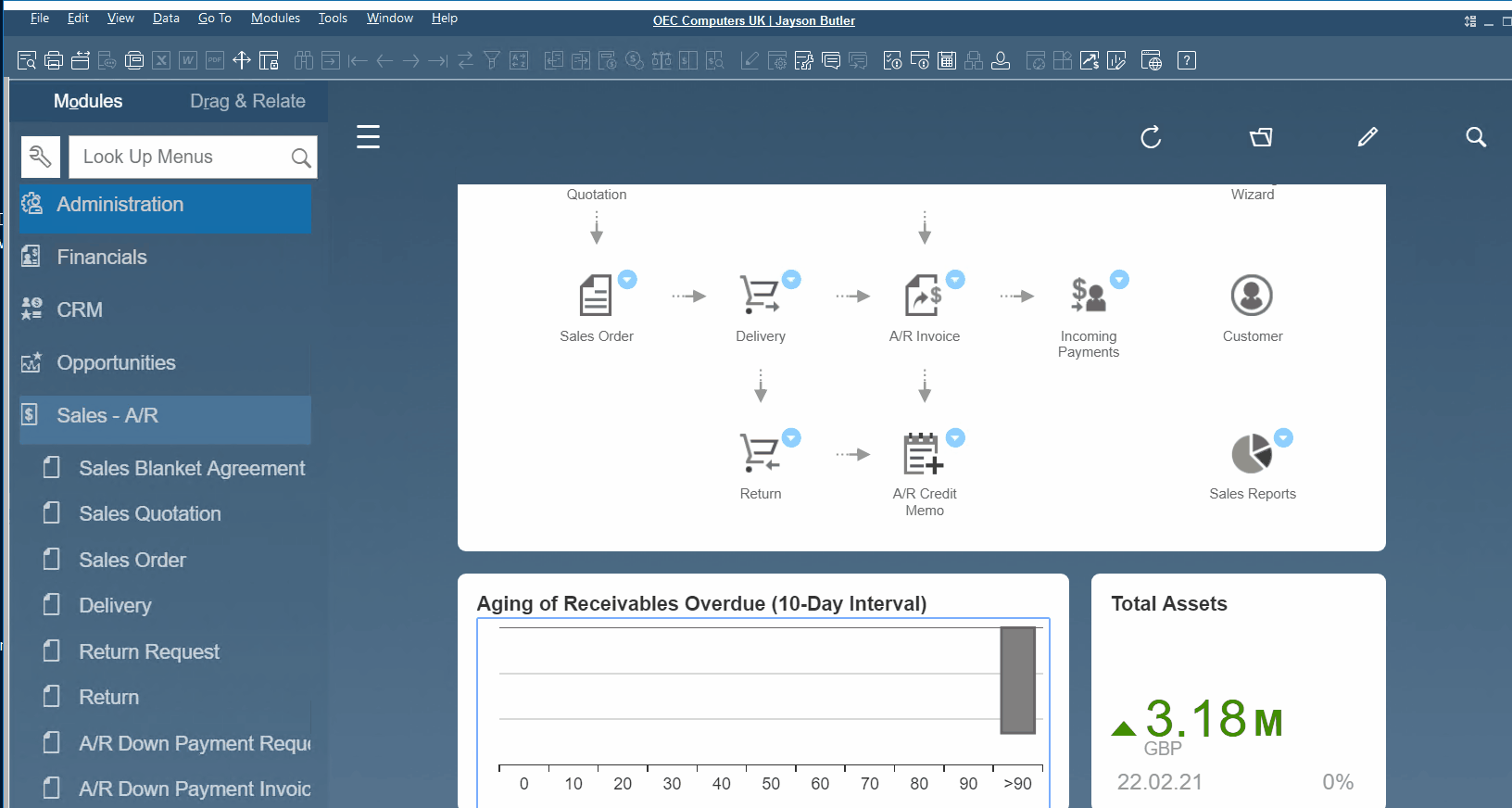This screenshot has height=808, width=1512.
Task: Click the Print icon in toolbar
Action: (54, 61)
